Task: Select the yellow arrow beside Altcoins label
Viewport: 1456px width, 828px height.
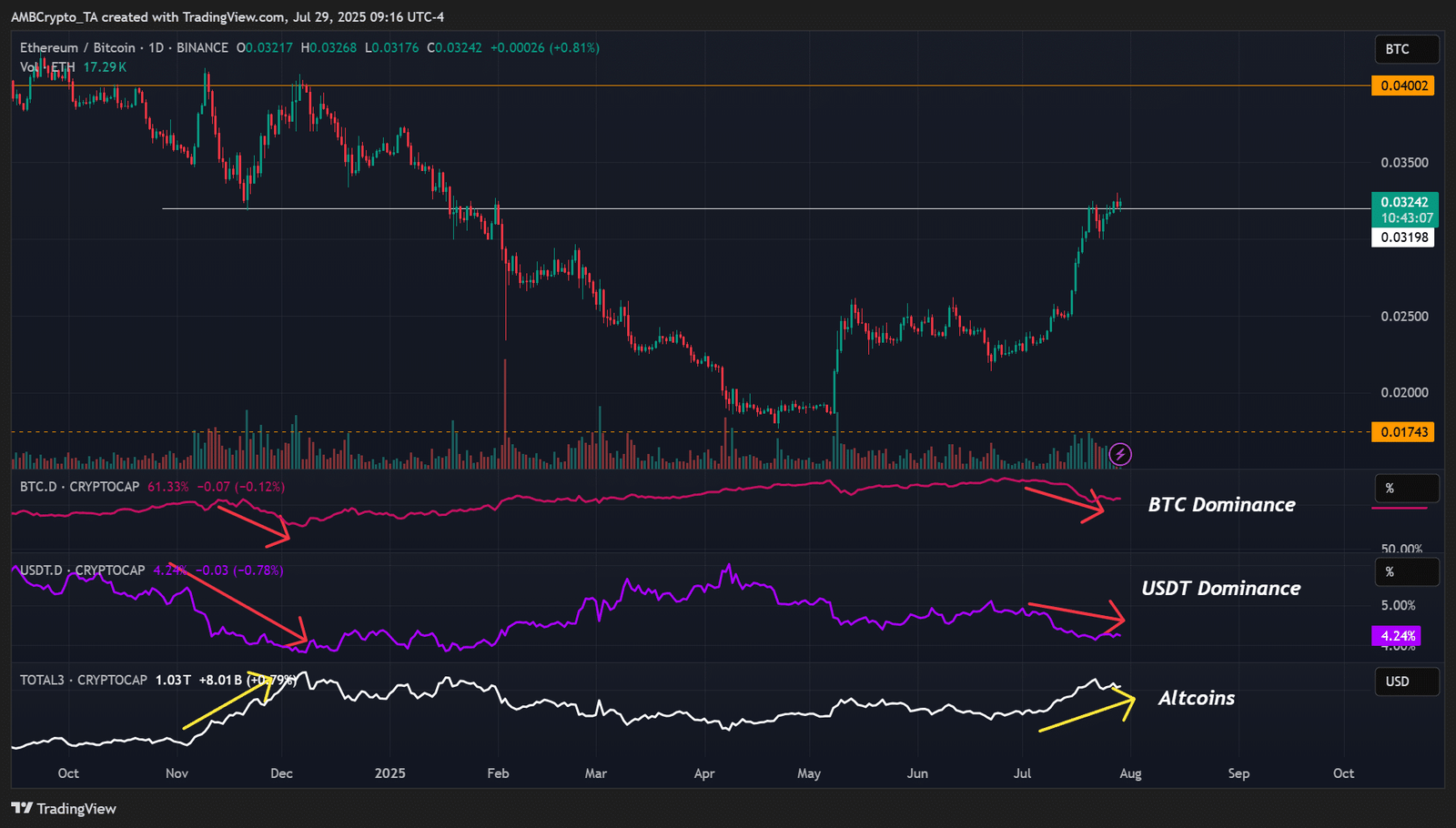Action: pos(1087,712)
